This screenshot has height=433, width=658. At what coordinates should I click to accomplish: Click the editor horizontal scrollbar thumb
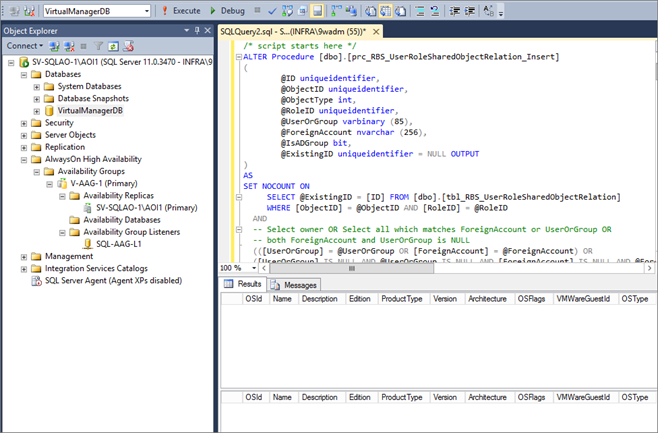click(352, 268)
